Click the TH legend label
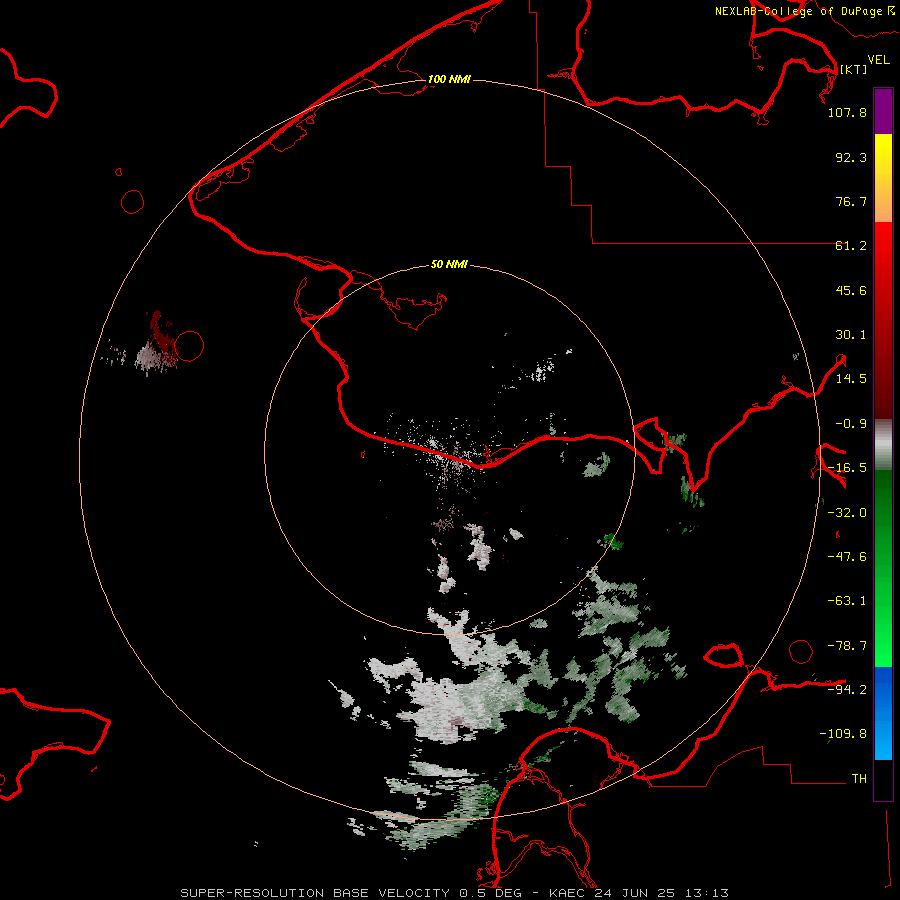 [859, 778]
